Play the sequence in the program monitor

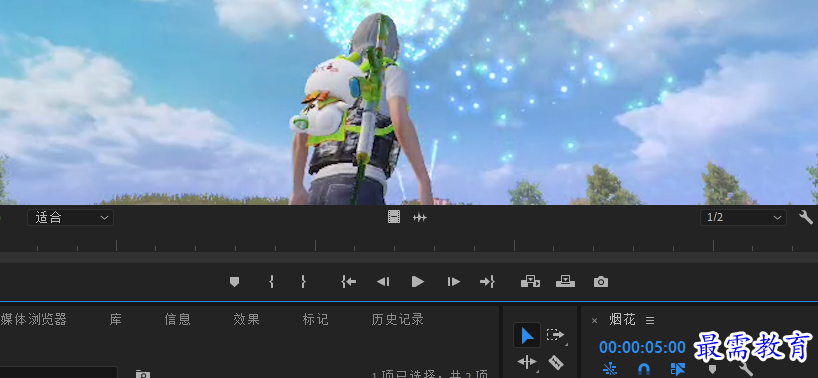coord(418,282)
